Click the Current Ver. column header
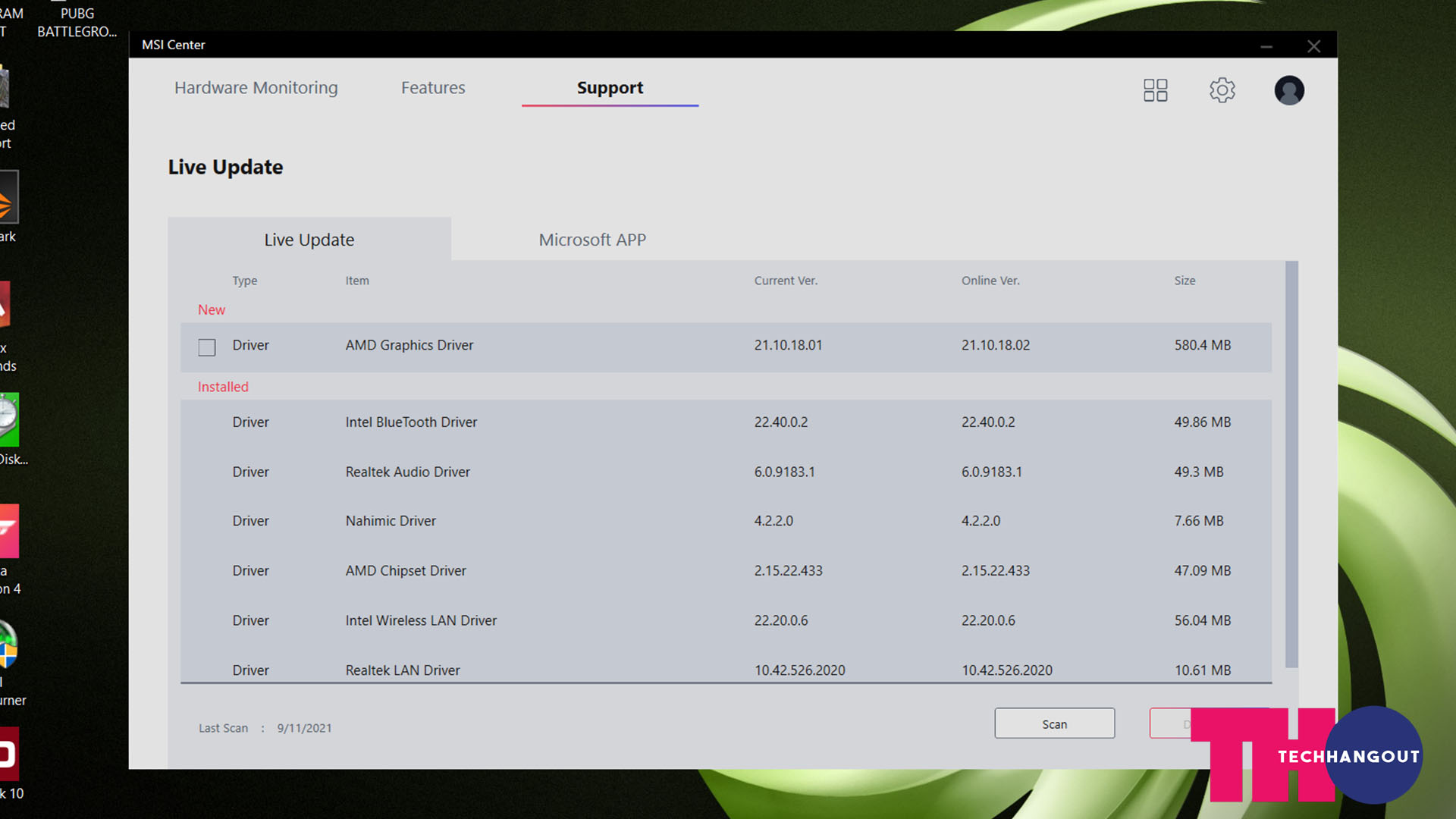The image size is (1456, 819). pos(786,281)
